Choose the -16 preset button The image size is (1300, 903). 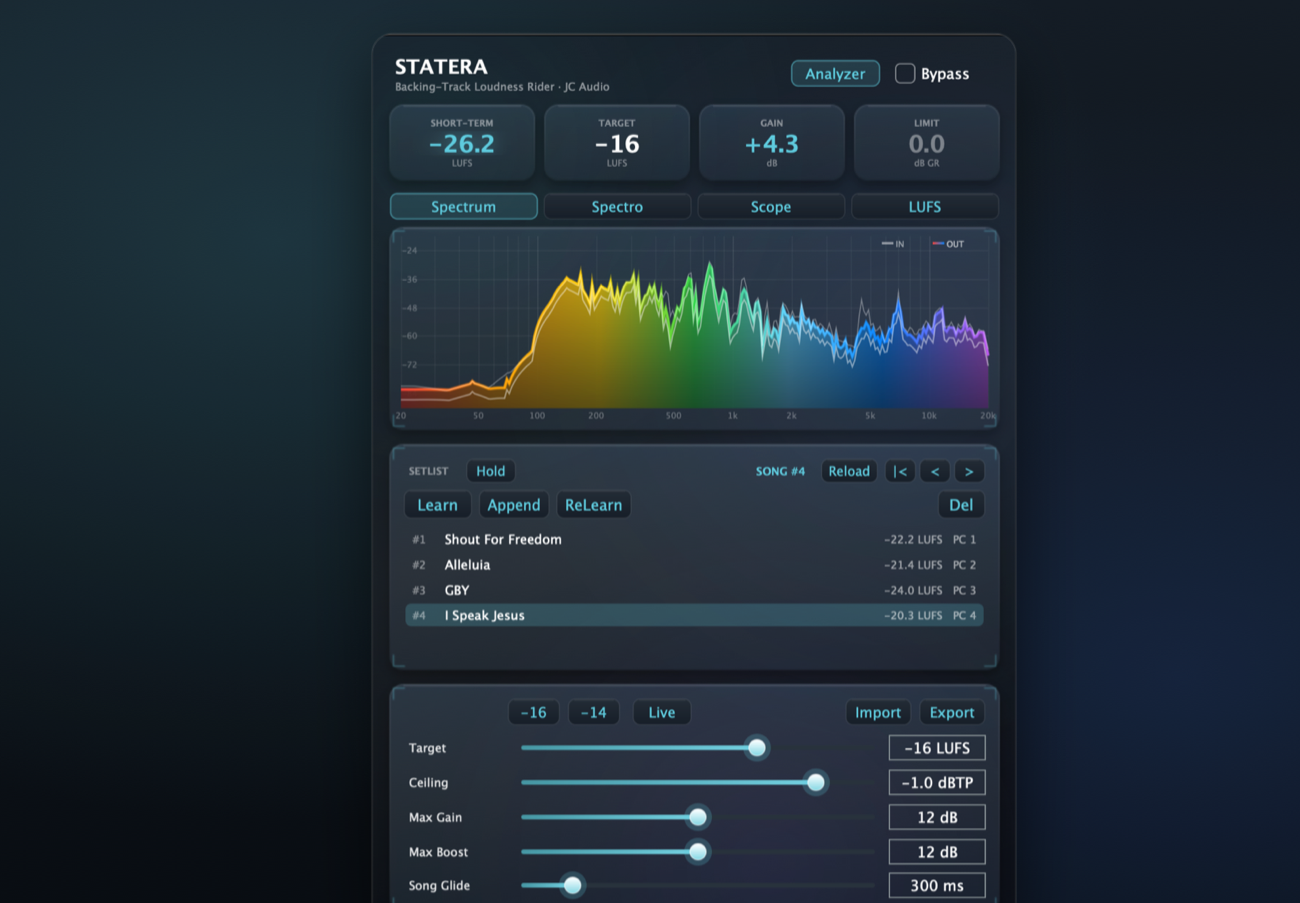tap(534, 712)
